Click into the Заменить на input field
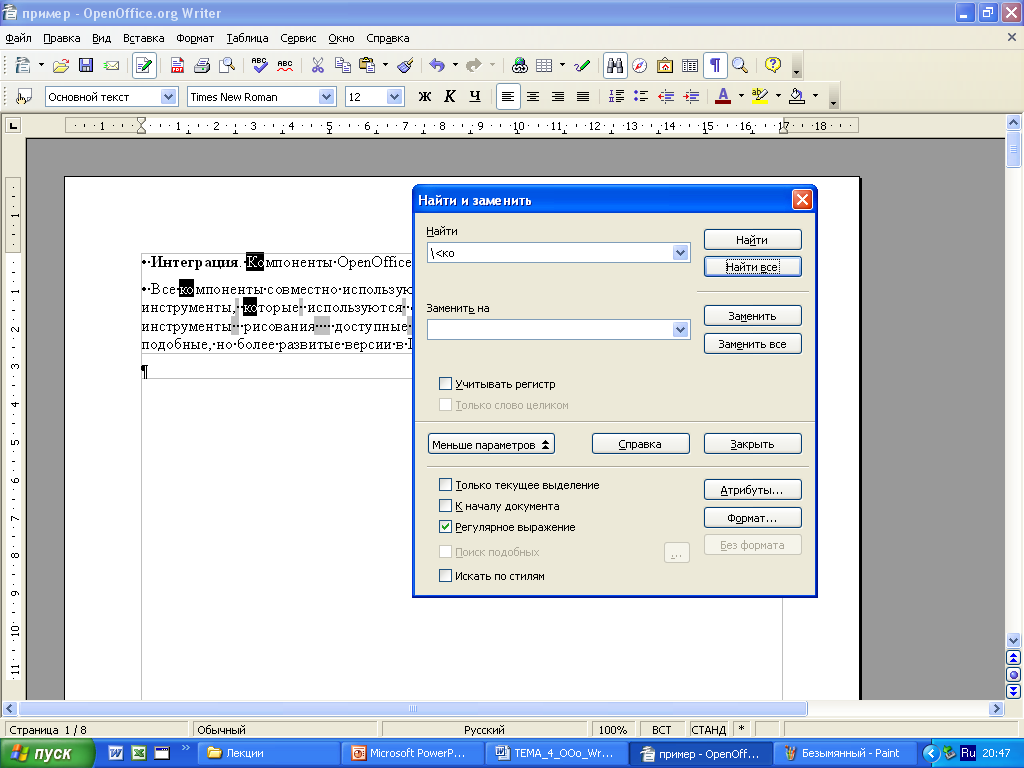 (550, 330)
